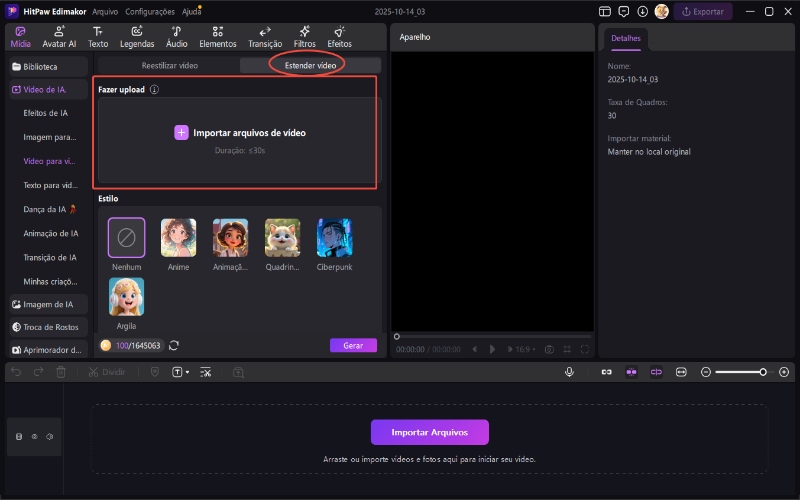Open Aprimorador d... section
This screenshot has width=800, height=500.
point(48,350)
